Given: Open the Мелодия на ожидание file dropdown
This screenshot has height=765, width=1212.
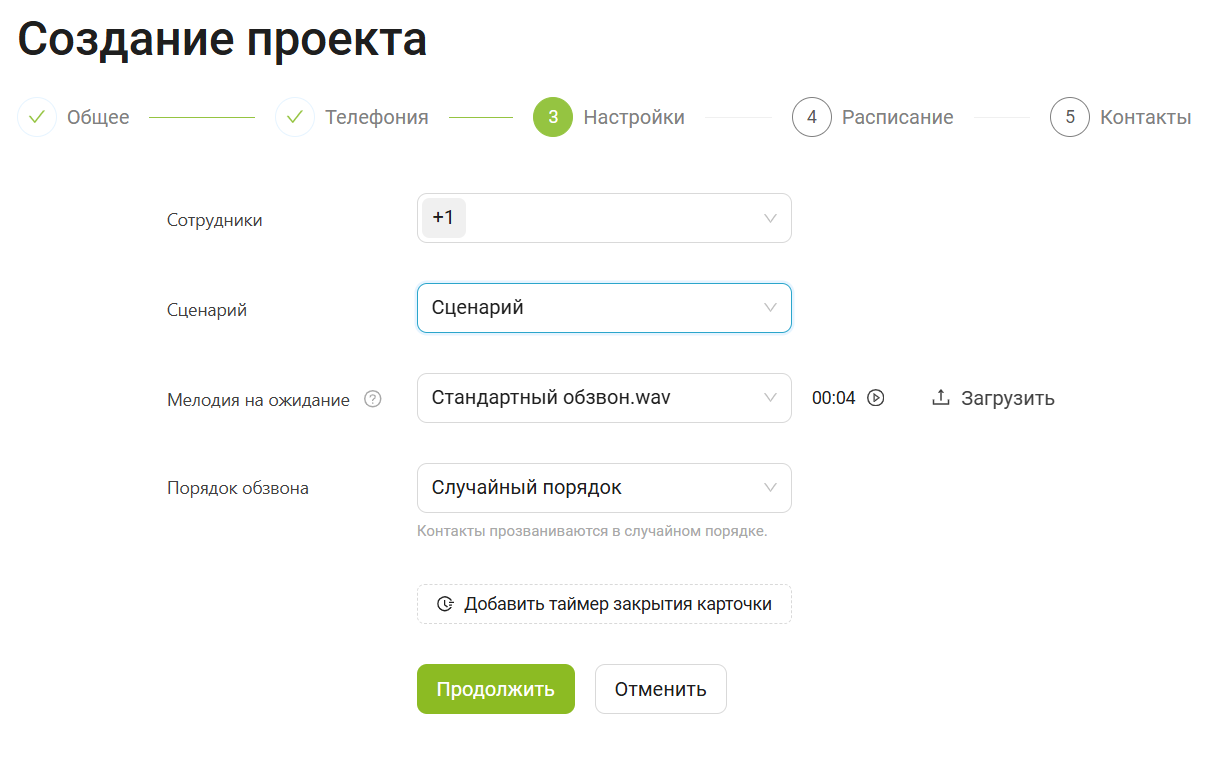Looking at the screenshot, I should 770,398.
